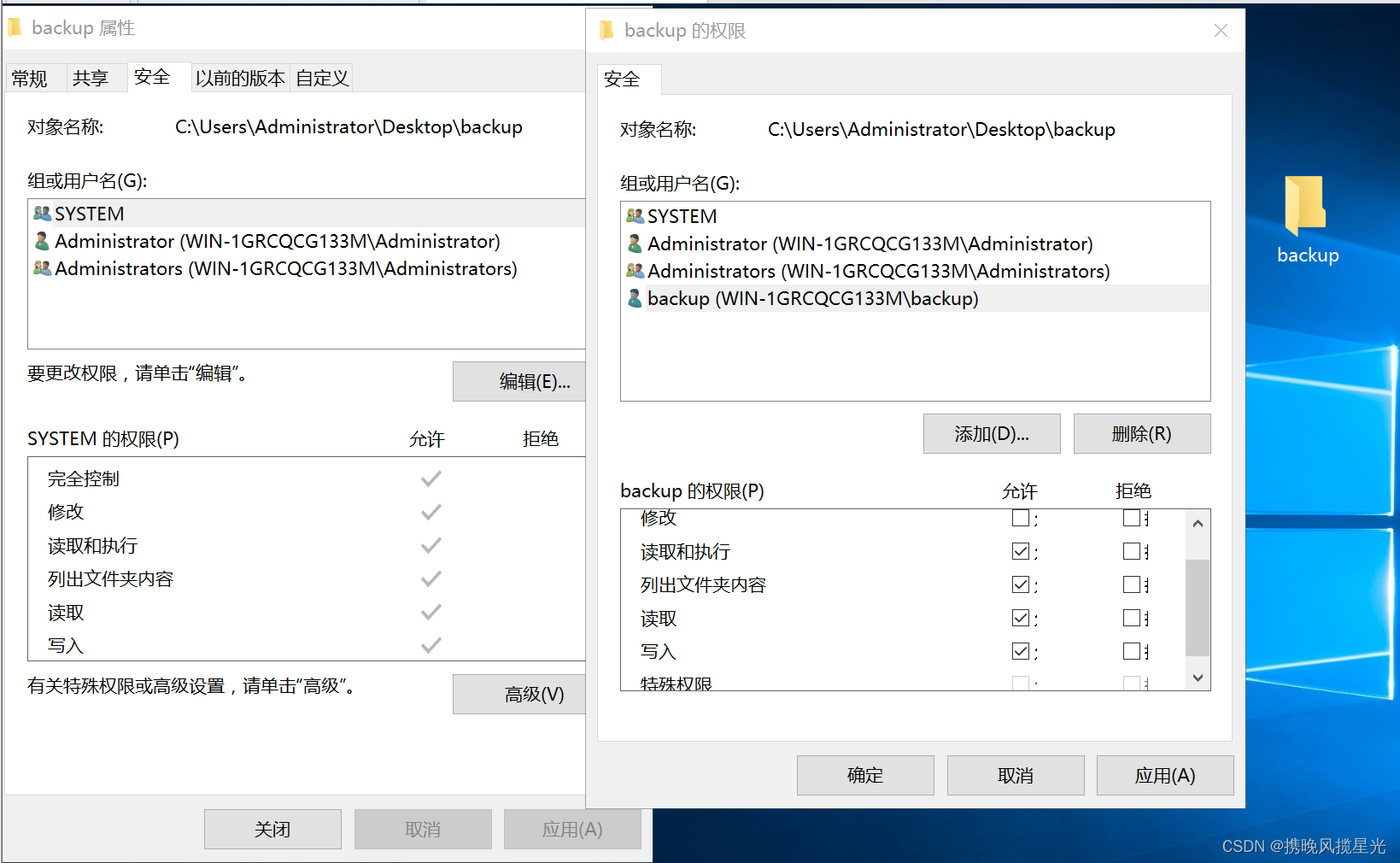Select Administrators entry in properties window list

click(307, 268)
